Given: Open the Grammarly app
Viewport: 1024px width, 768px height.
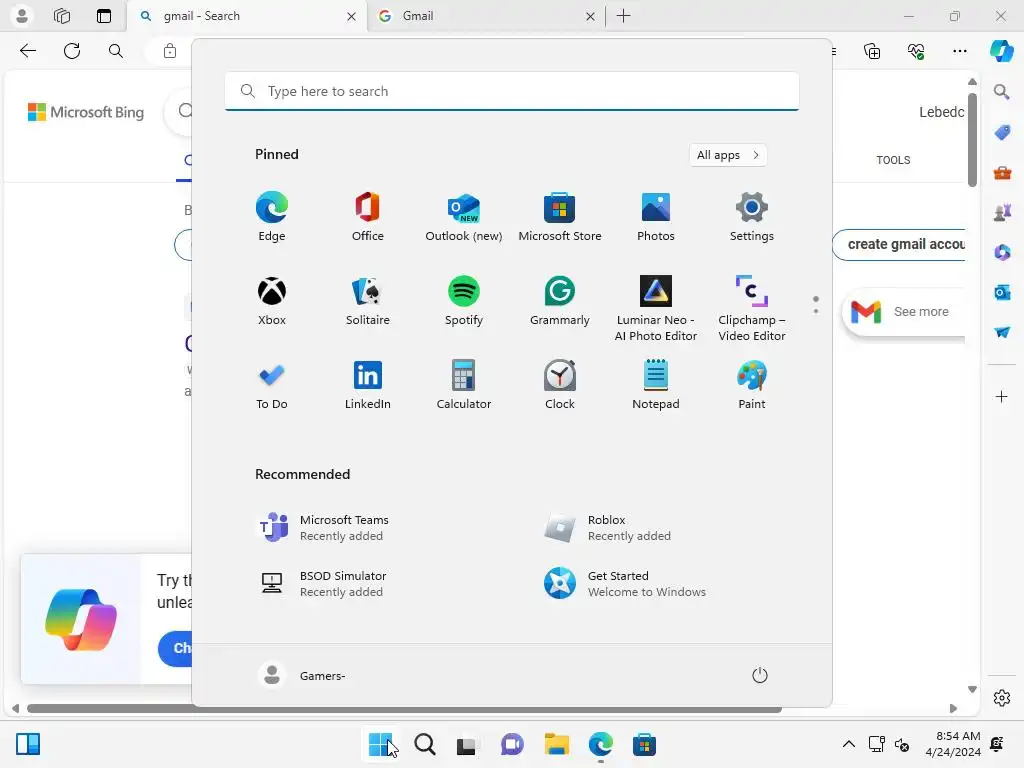Looking at the screenshot, I should click(x=560, y=300).
